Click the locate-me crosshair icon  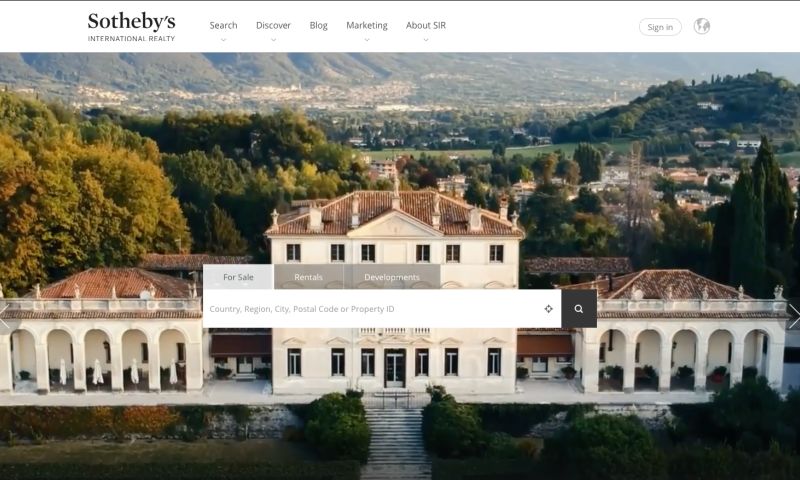coord(548,309)
